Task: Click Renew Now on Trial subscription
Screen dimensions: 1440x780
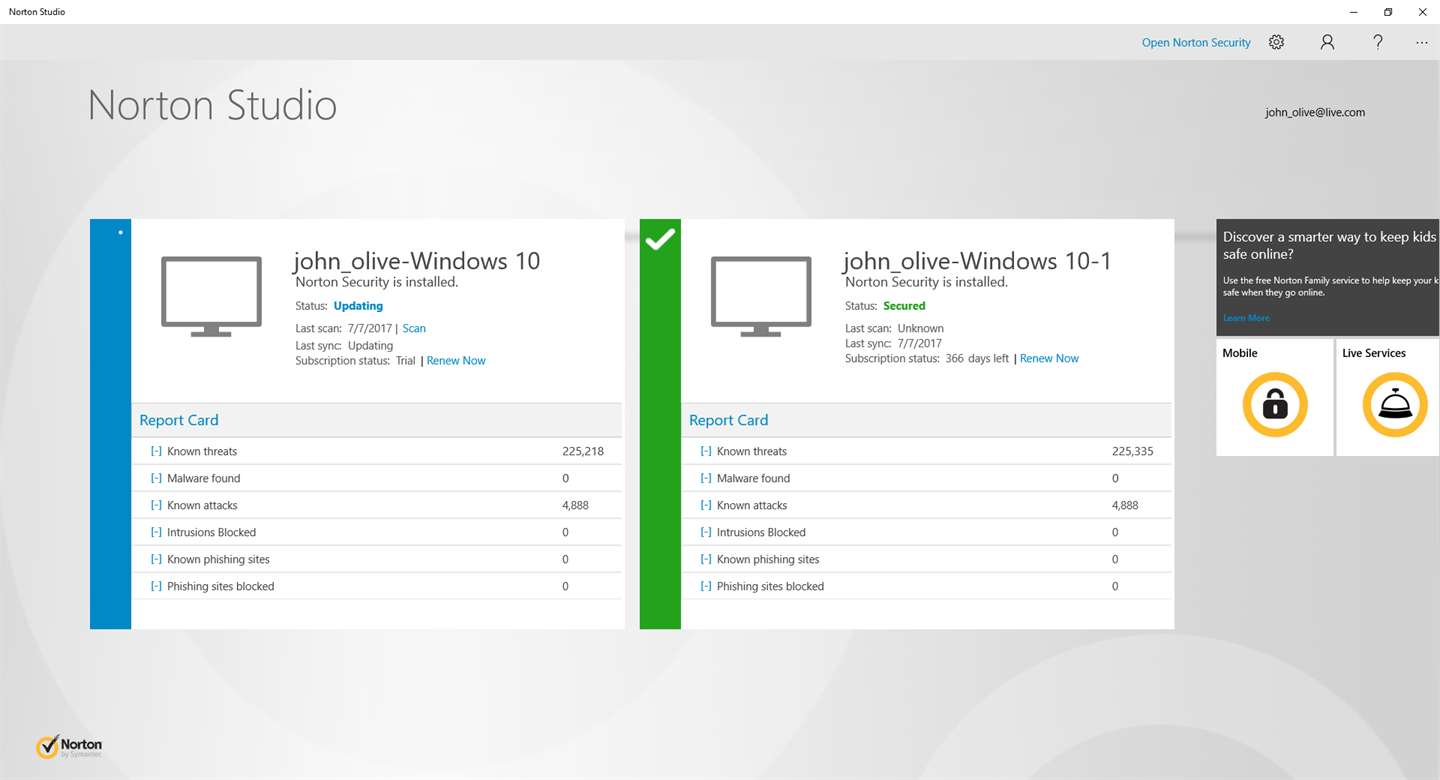Action: point(456,361)
